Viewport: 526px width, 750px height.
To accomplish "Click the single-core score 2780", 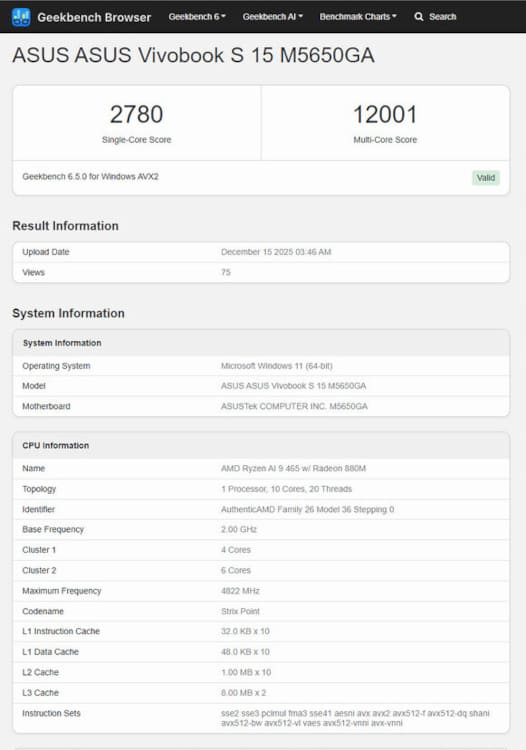I will 136,114.
